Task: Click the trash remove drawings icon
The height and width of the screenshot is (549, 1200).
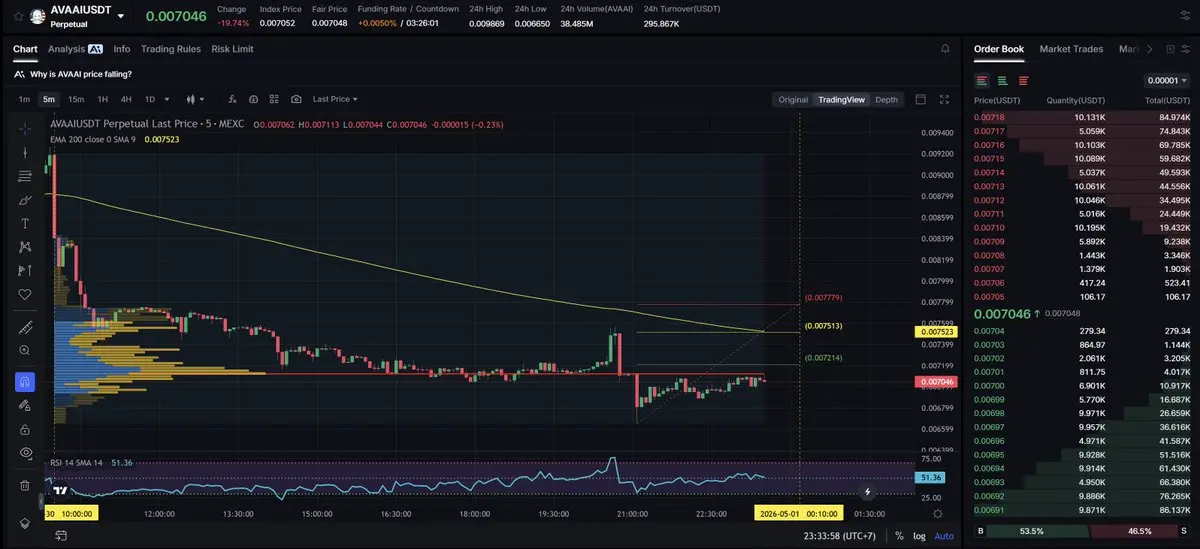Action: click(25, 486)
